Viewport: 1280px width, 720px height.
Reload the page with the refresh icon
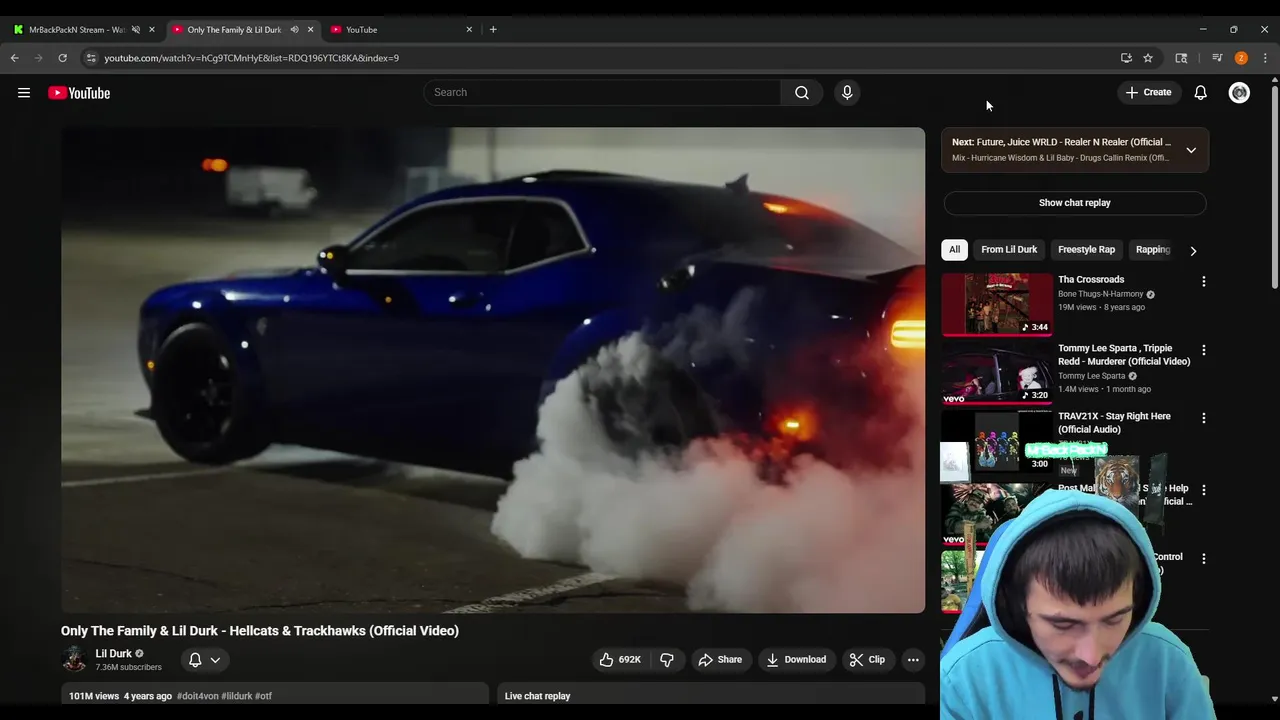[x=63, y=58]
